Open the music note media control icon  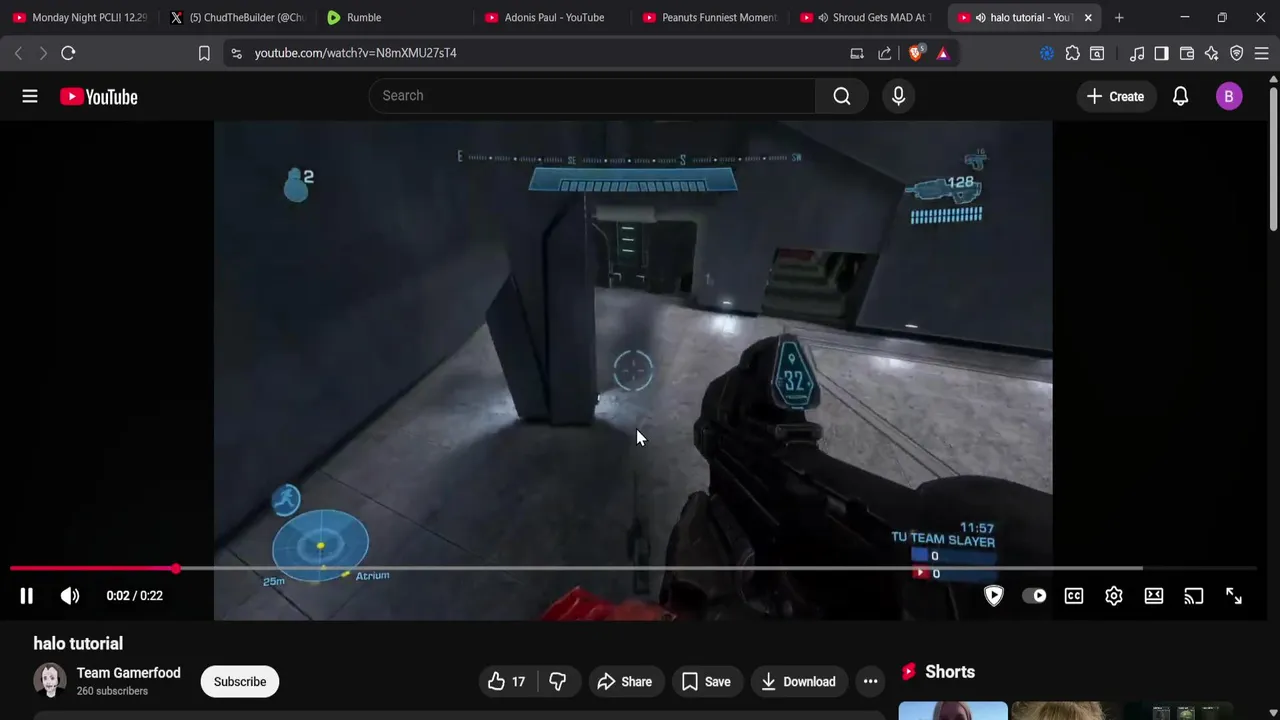click(1137, 53)
